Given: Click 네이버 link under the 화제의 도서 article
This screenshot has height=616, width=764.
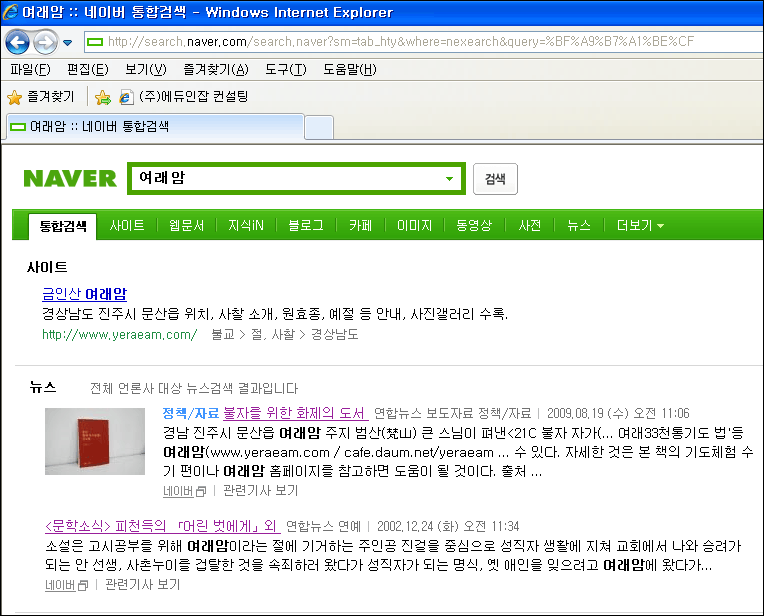Looking at the screenshot, I should tap(178, 491).
